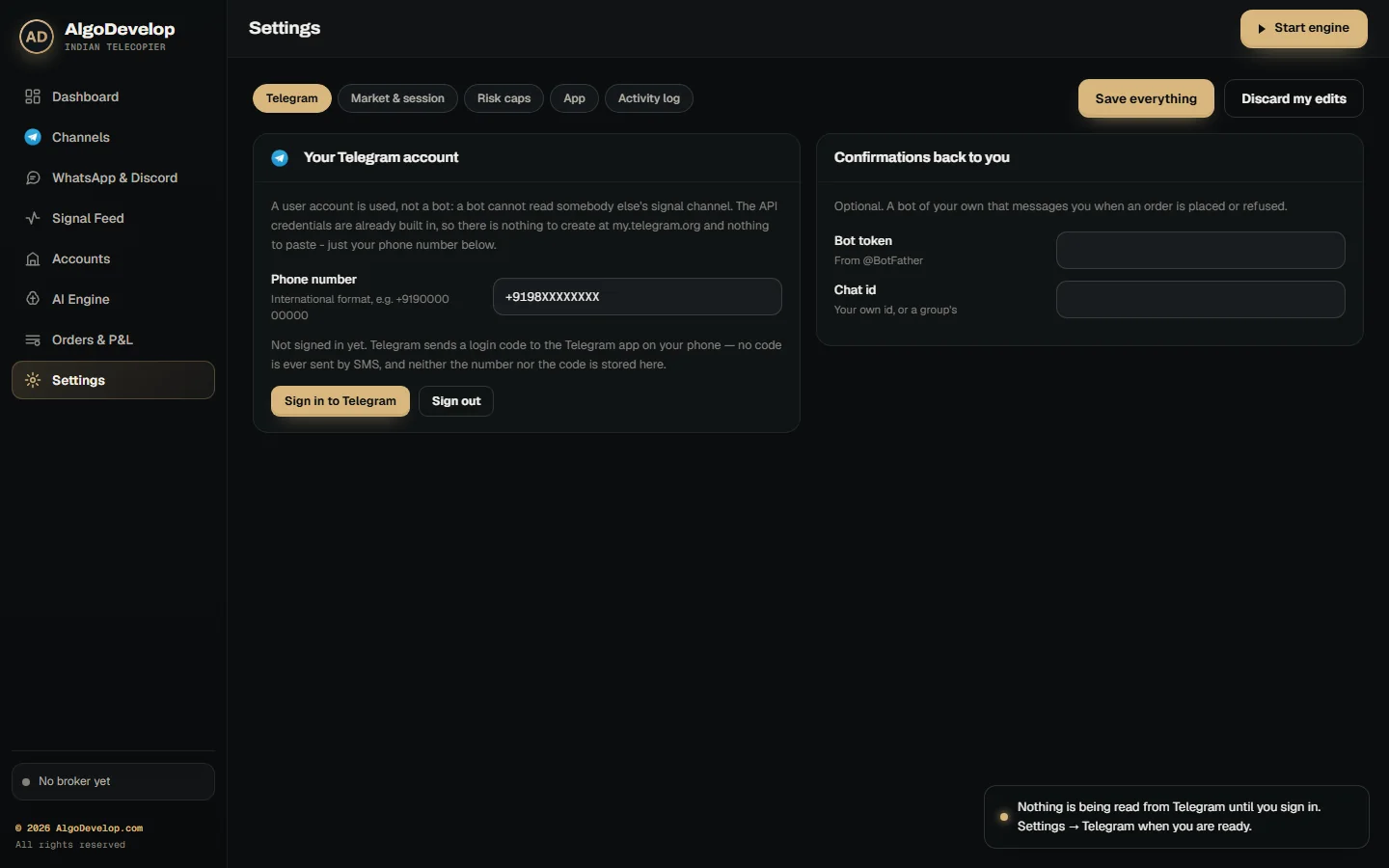Focus the Phone number field
This screenshot has height=868, width=1389.
click(638, 297)
